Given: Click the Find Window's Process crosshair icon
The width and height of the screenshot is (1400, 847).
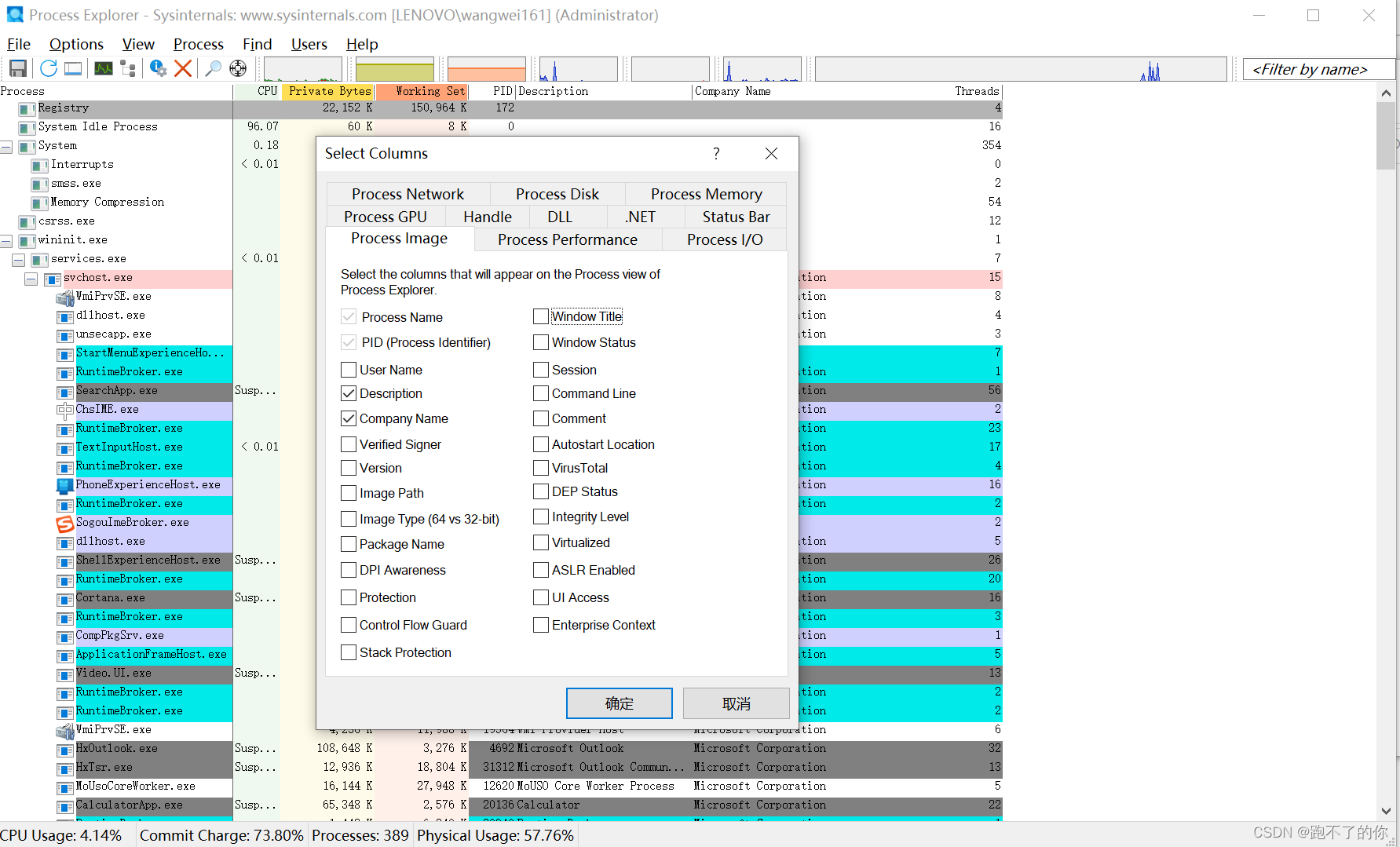Looking at the screenshot, I should [x=238, y=69].
